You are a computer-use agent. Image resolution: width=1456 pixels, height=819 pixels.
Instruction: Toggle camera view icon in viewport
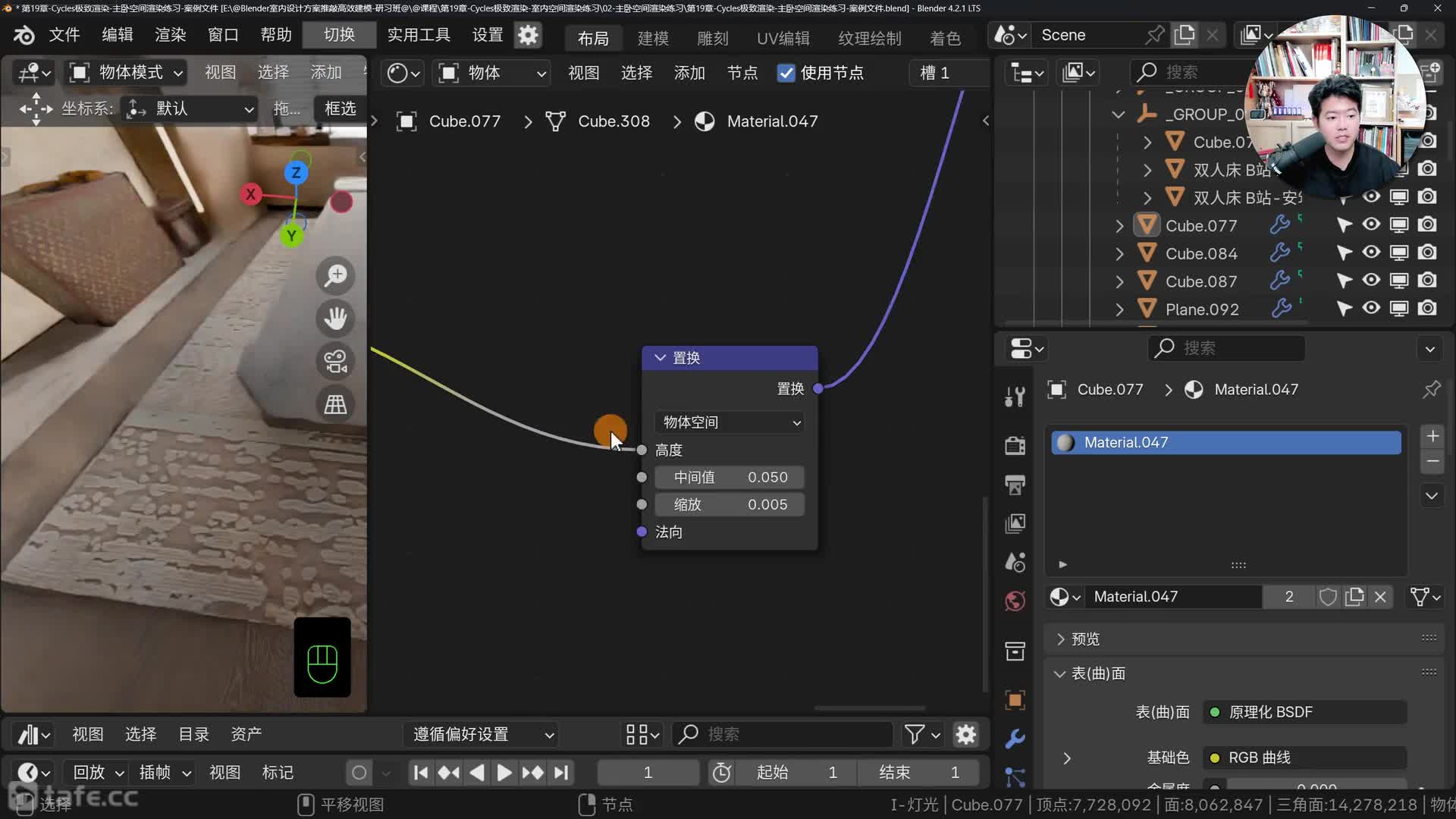tap(335, 361)
